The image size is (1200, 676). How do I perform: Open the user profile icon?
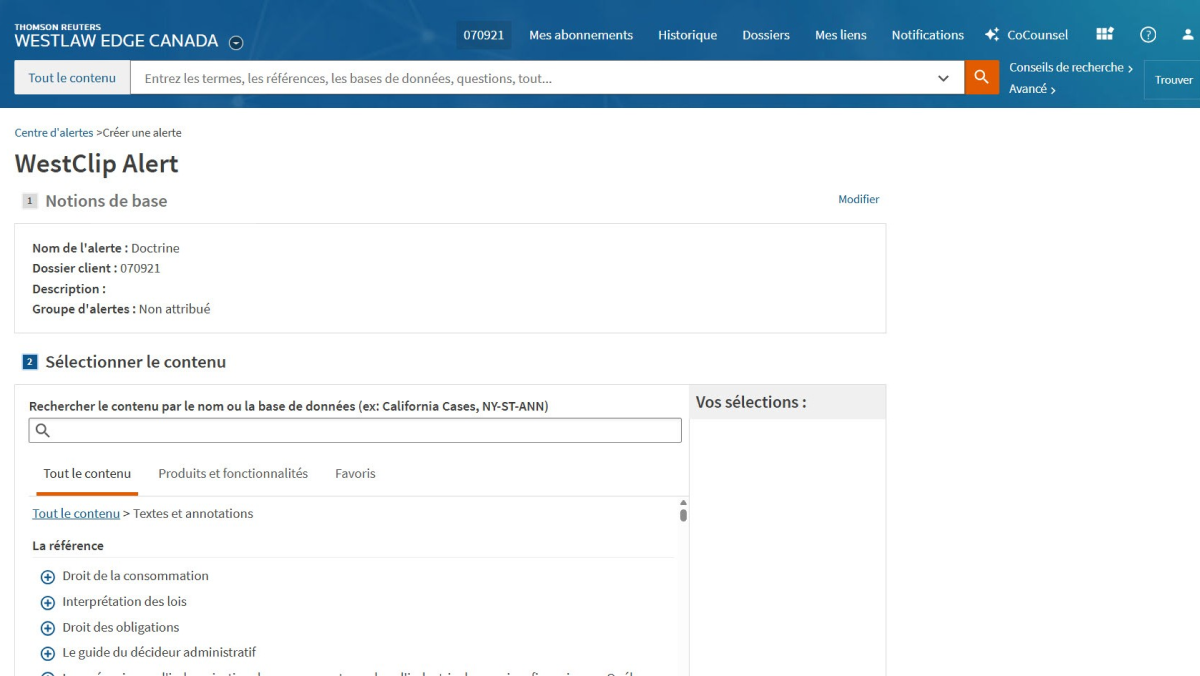click(1188, 34)
